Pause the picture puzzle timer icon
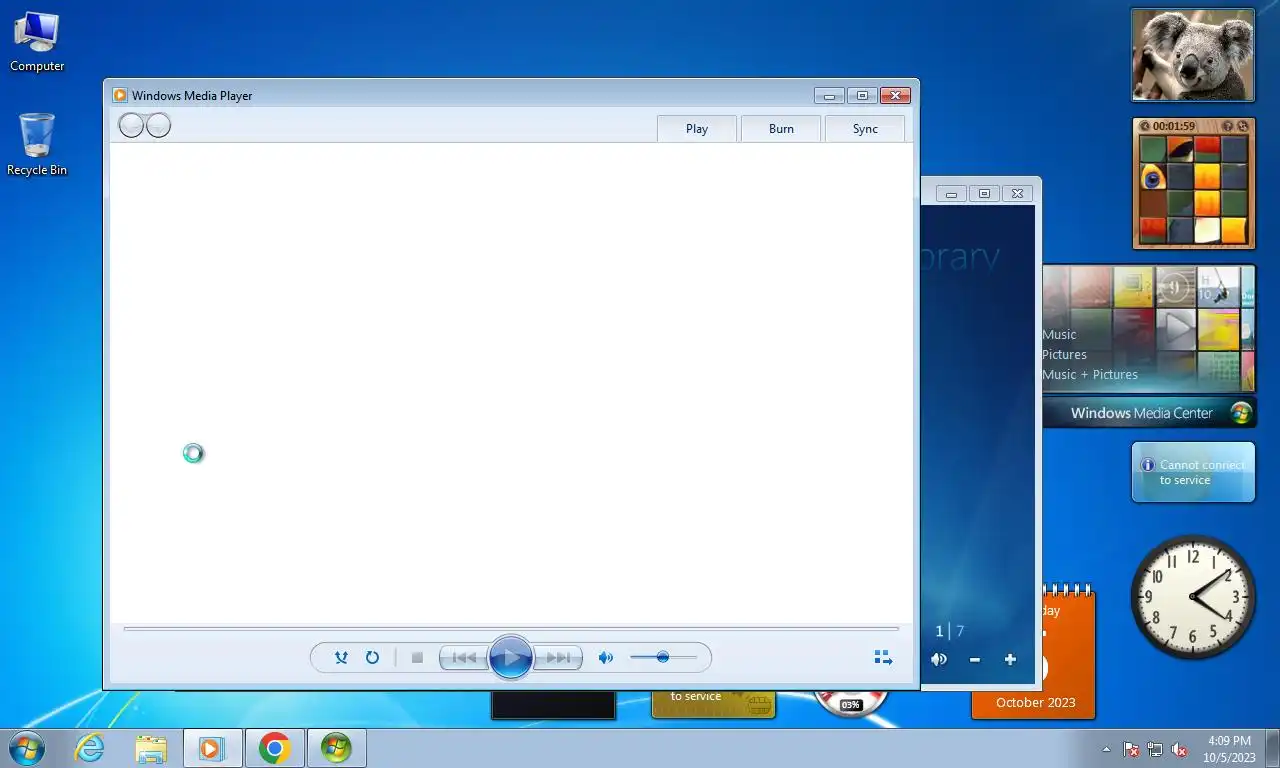The width and height of the screenshot is (1280, 768). (1145, 127)
